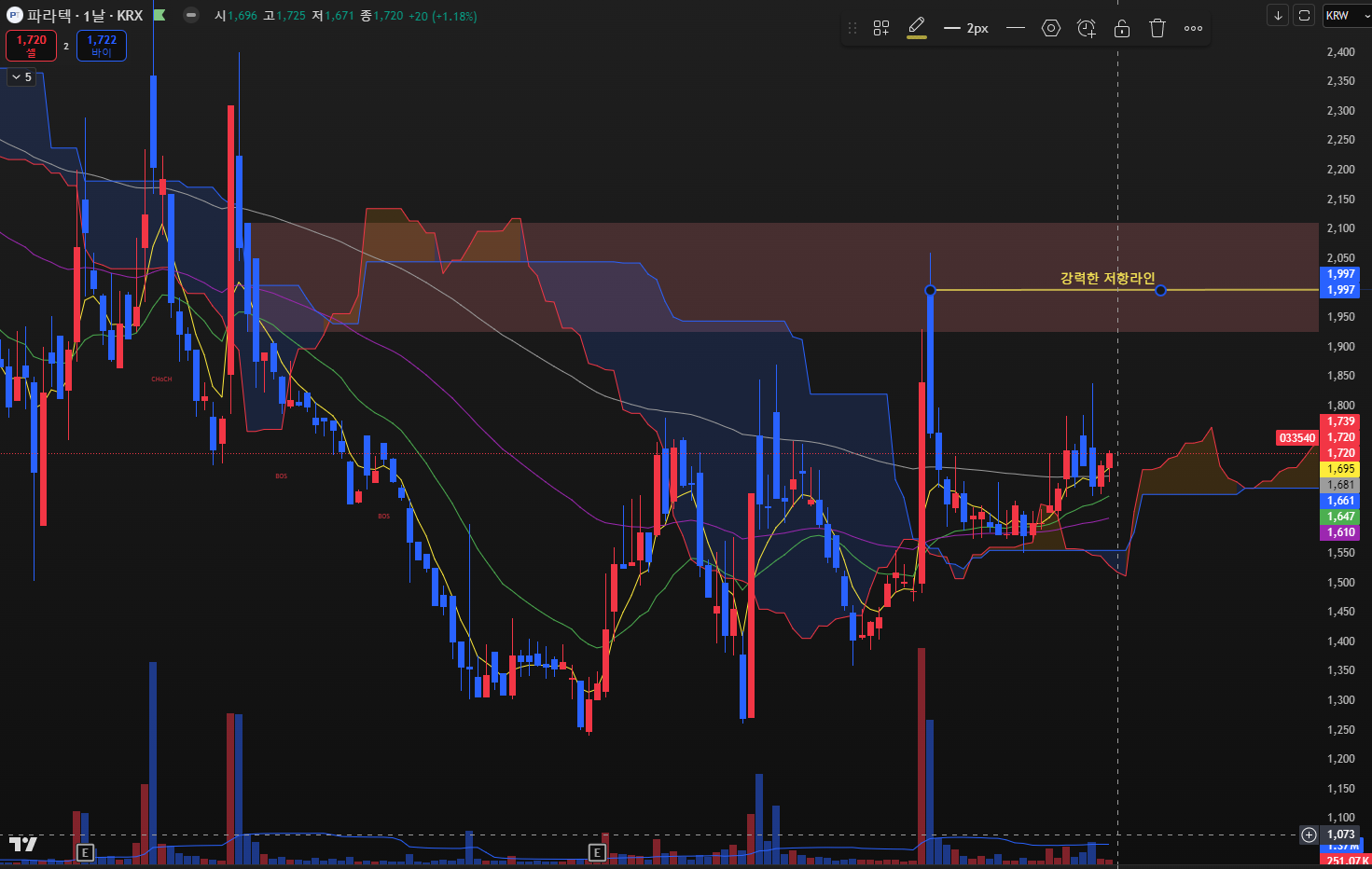
Task: Select the left anchor of the yellow resistance line
Action: click(x=930, y=291)
